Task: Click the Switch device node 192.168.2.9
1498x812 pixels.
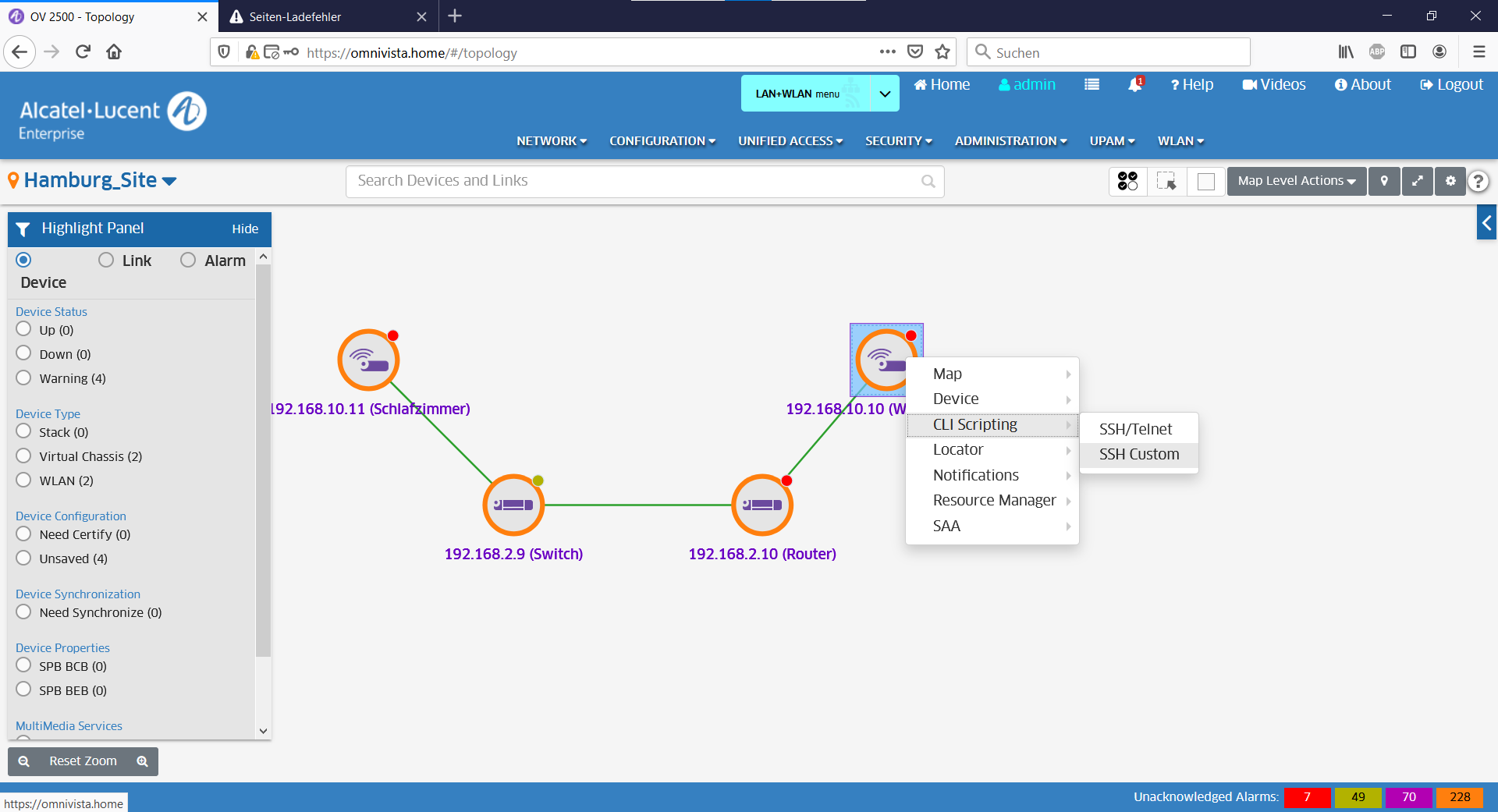Action: pos(513,505)
